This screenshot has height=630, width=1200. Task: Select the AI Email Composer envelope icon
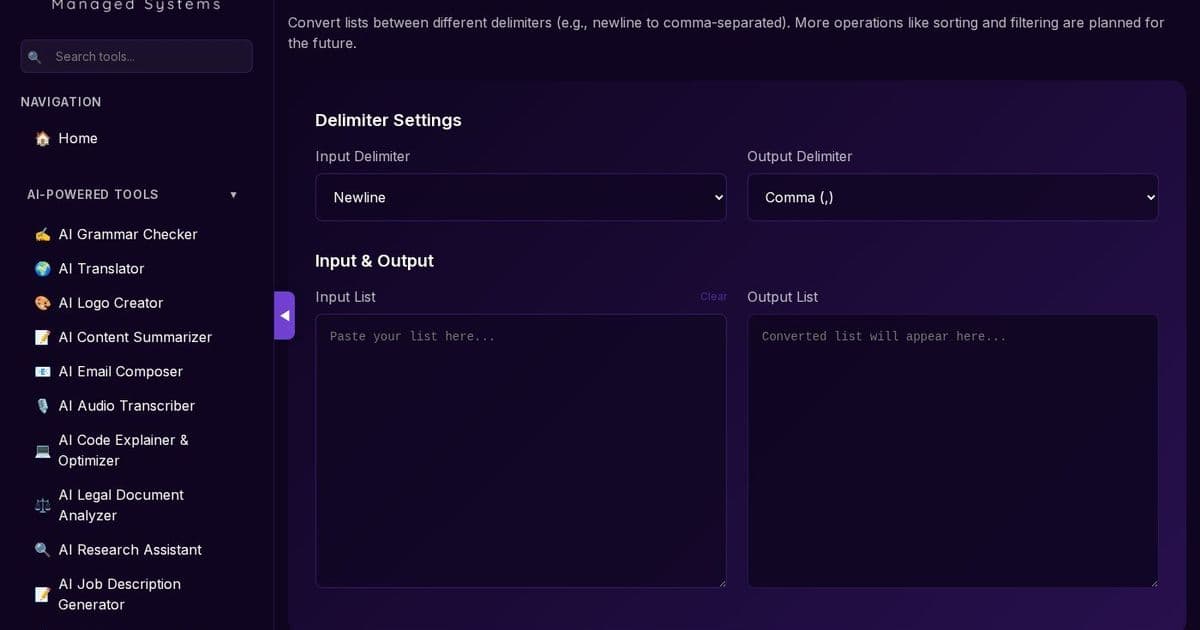pos(42,371)
